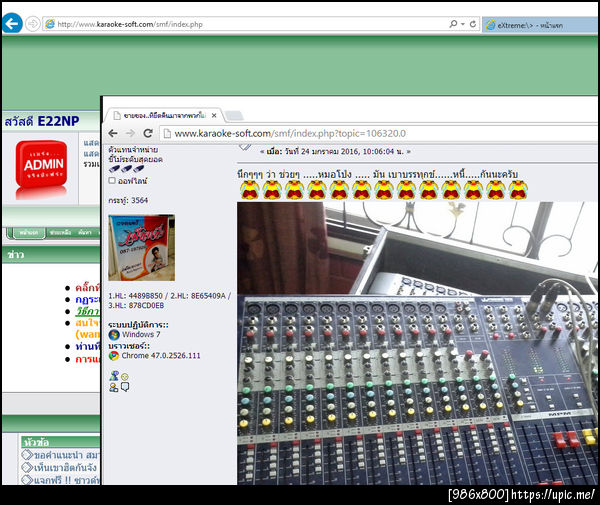Click the post date header 24 มกราคม 2016
Image resolution: width=600 pixels, height=505 pixels.
click(335, 152)
